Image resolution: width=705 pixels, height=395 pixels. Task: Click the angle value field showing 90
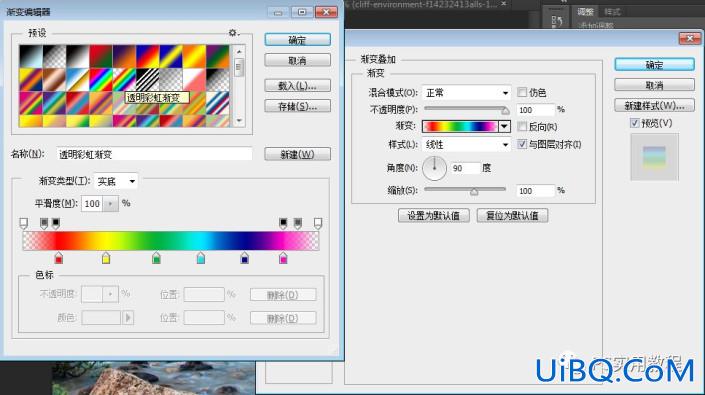465,168
